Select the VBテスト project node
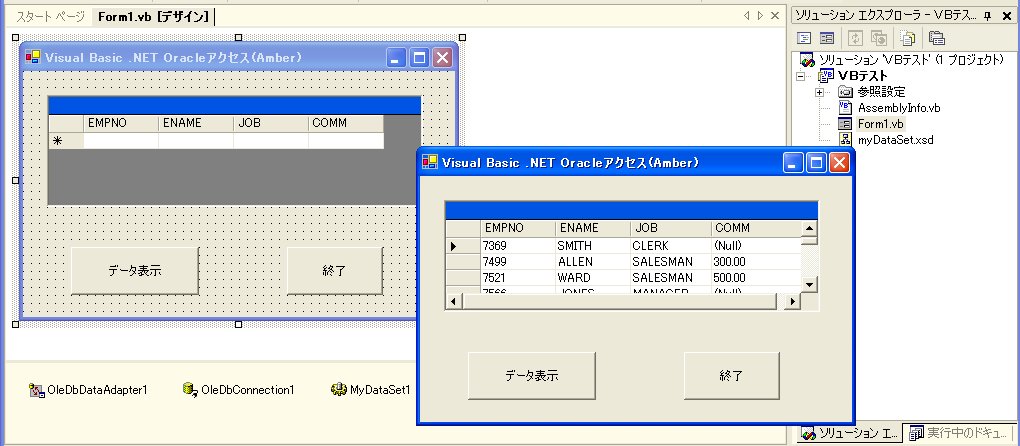The image size is (1020, 446). (863, 75)
